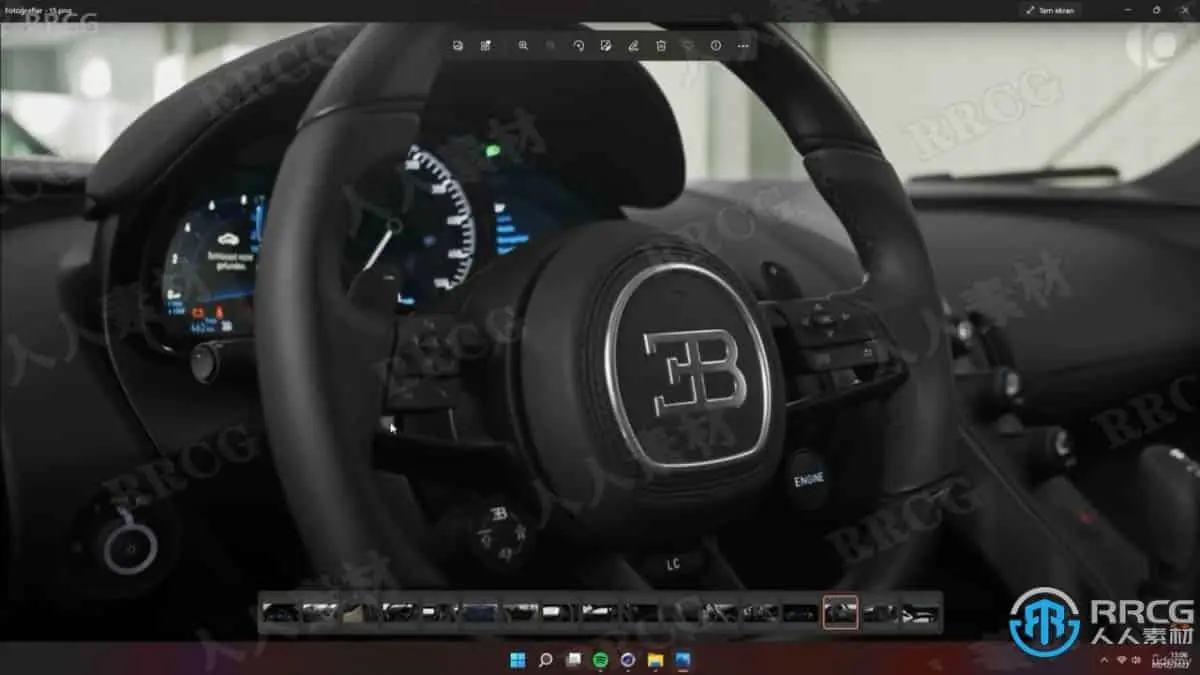Add photo to favorites with heart icon
The height and width of the screenshot is (675, 1200).
(688, 46)
